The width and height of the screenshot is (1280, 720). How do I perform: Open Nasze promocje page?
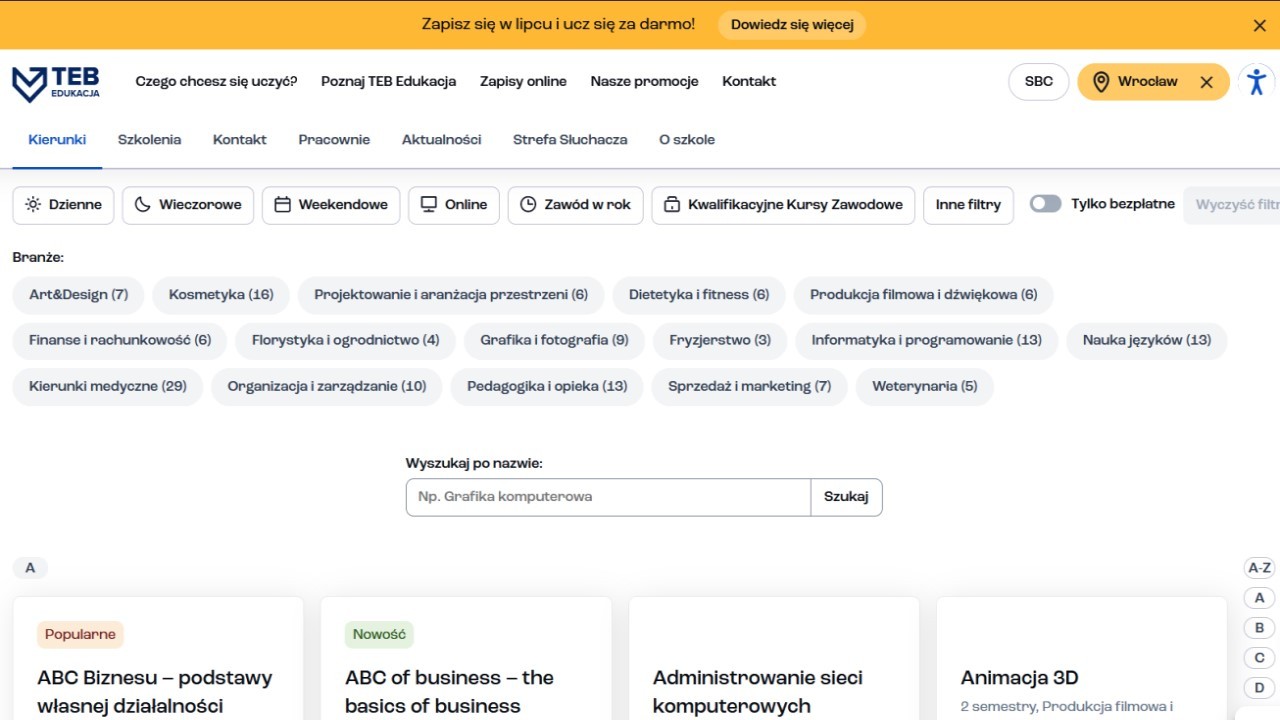pos(644,82)
